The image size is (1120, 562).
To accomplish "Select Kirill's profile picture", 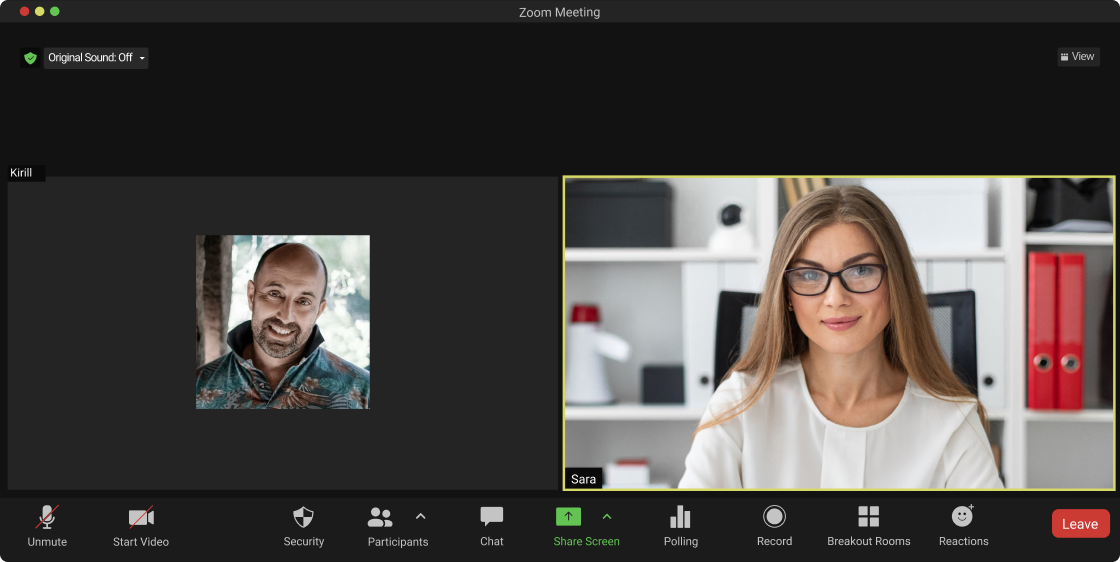I will 283,322.
